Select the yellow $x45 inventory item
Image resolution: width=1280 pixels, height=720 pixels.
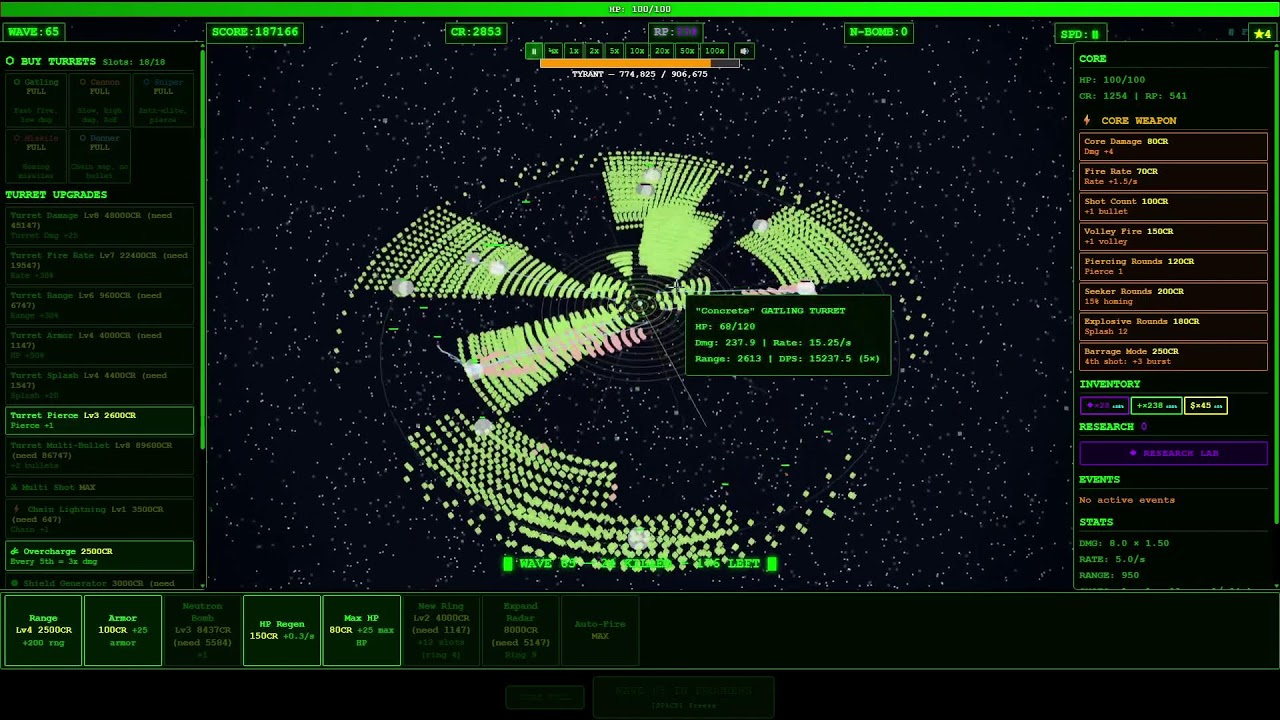(1206, 405)
